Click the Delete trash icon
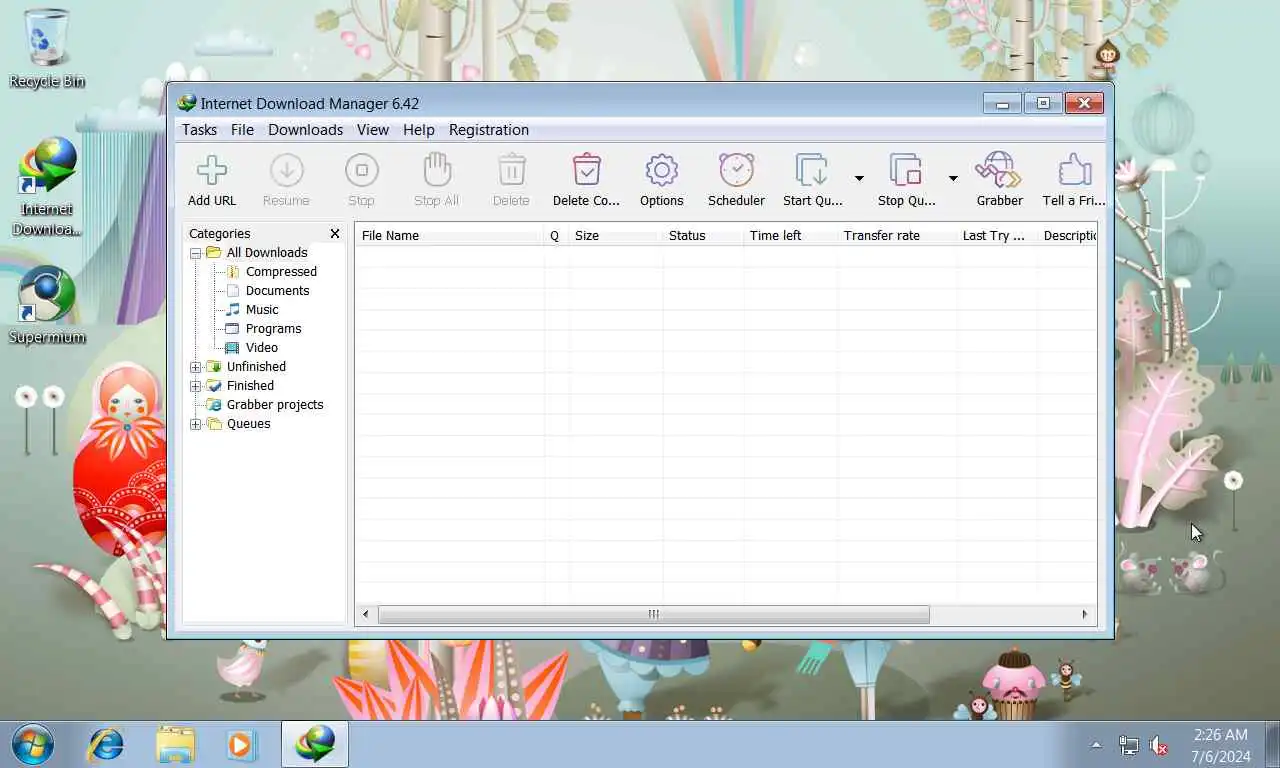1280x768 pixels. [x=511, y=171]
